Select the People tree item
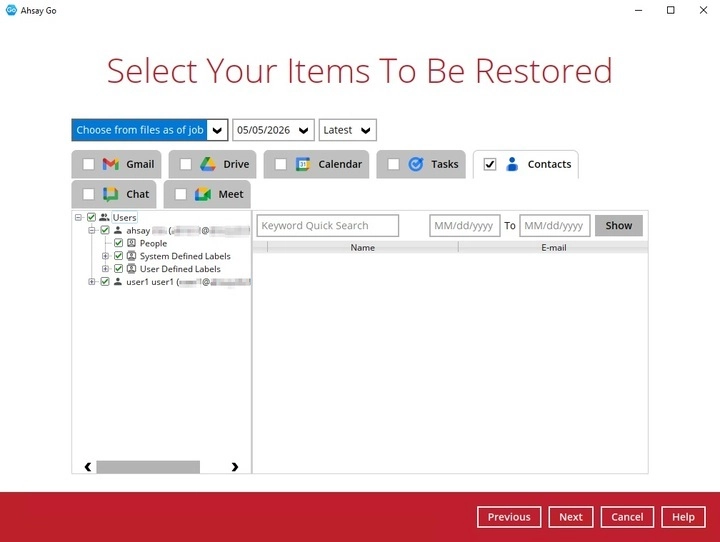This screenshot has width=720, height=542. [153, 243]
